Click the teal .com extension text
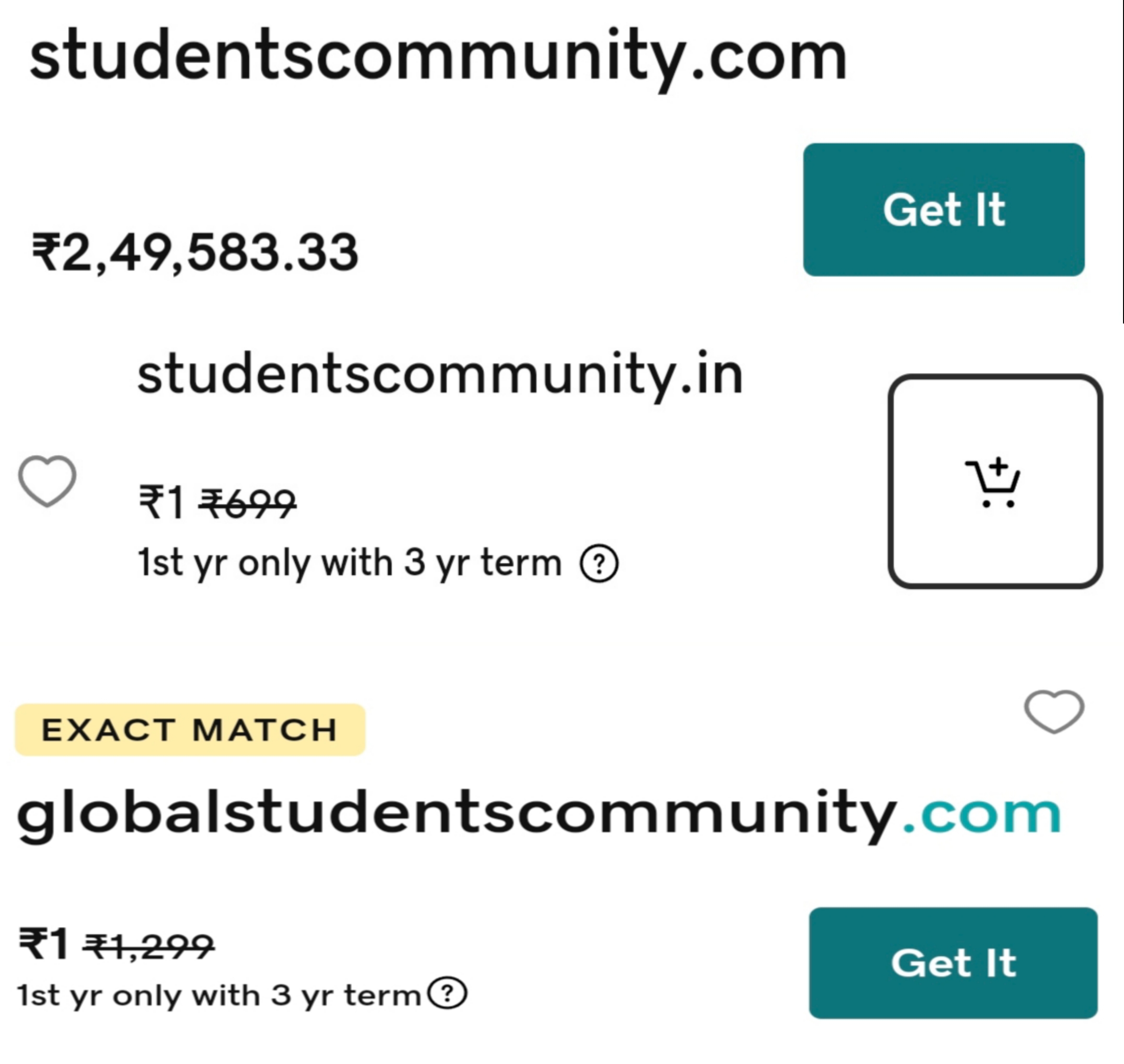The image size is (1124, 1064). pos(982,814)
